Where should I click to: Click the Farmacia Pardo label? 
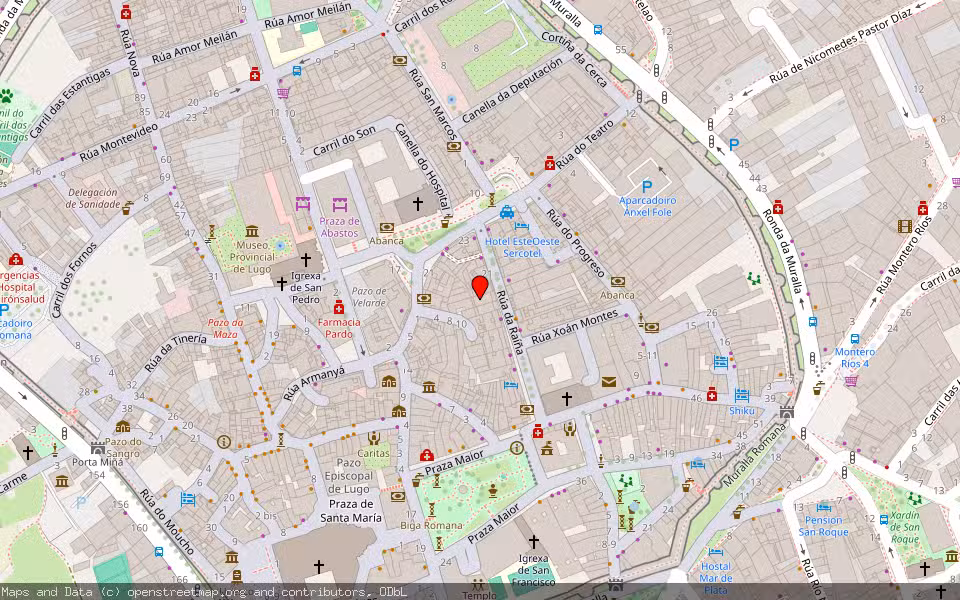click(340, 327)
